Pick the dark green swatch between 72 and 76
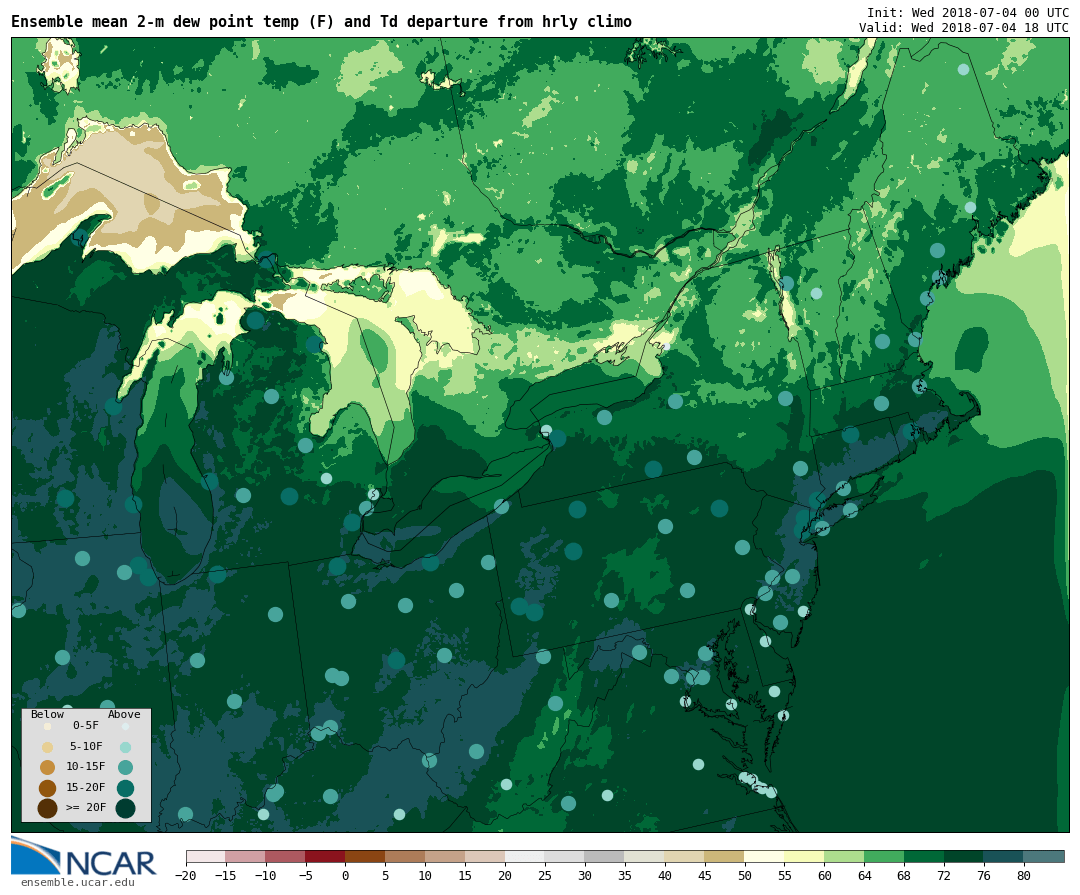This screenshot has height=895, width=1080. (x=963, y=856)
